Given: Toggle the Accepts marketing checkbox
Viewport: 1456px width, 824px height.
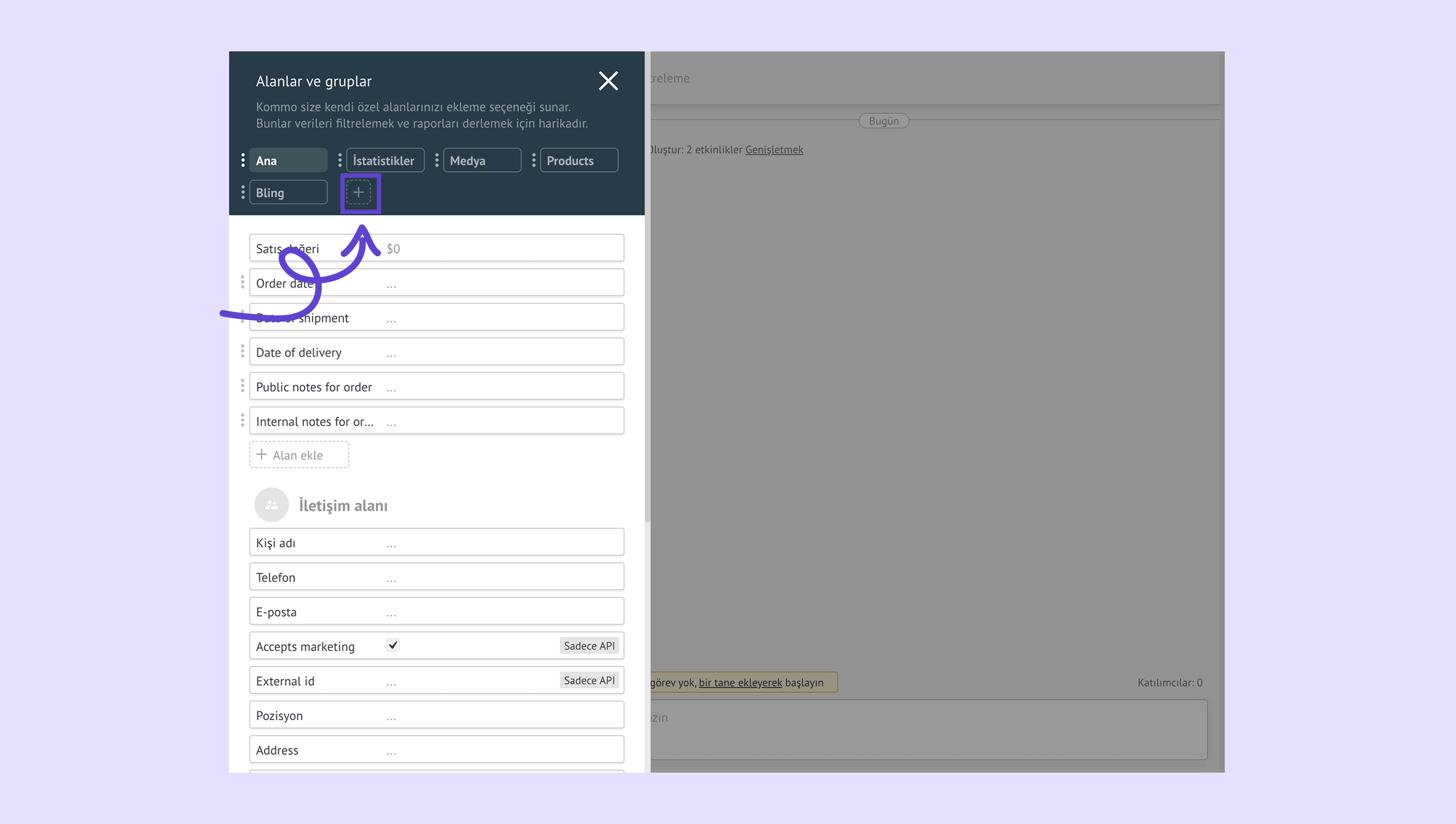Looking at the screenshot, I should 393,645.
